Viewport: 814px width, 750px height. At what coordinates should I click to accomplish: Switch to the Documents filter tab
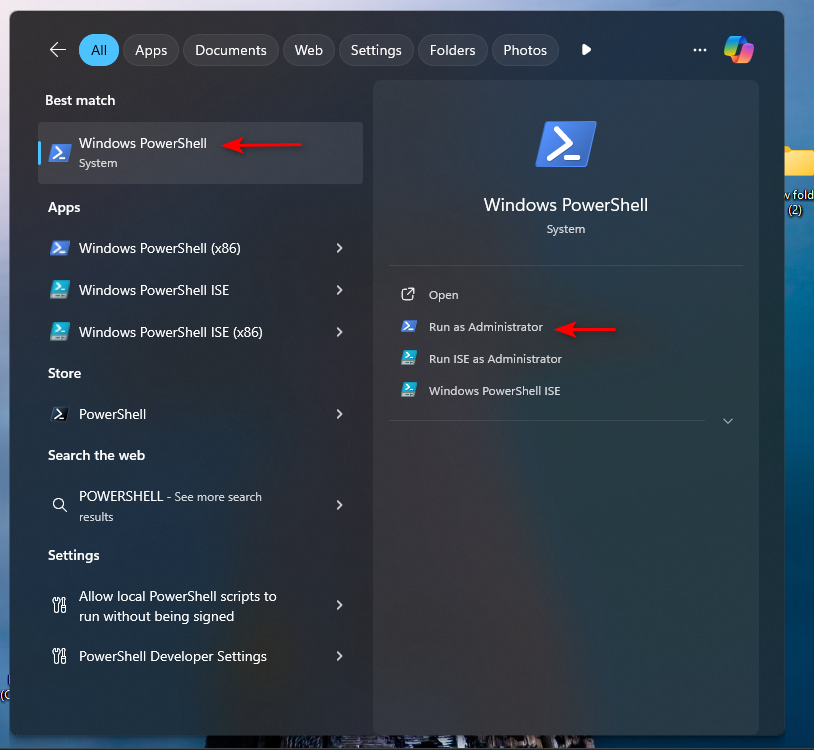(x=230, y=50)
